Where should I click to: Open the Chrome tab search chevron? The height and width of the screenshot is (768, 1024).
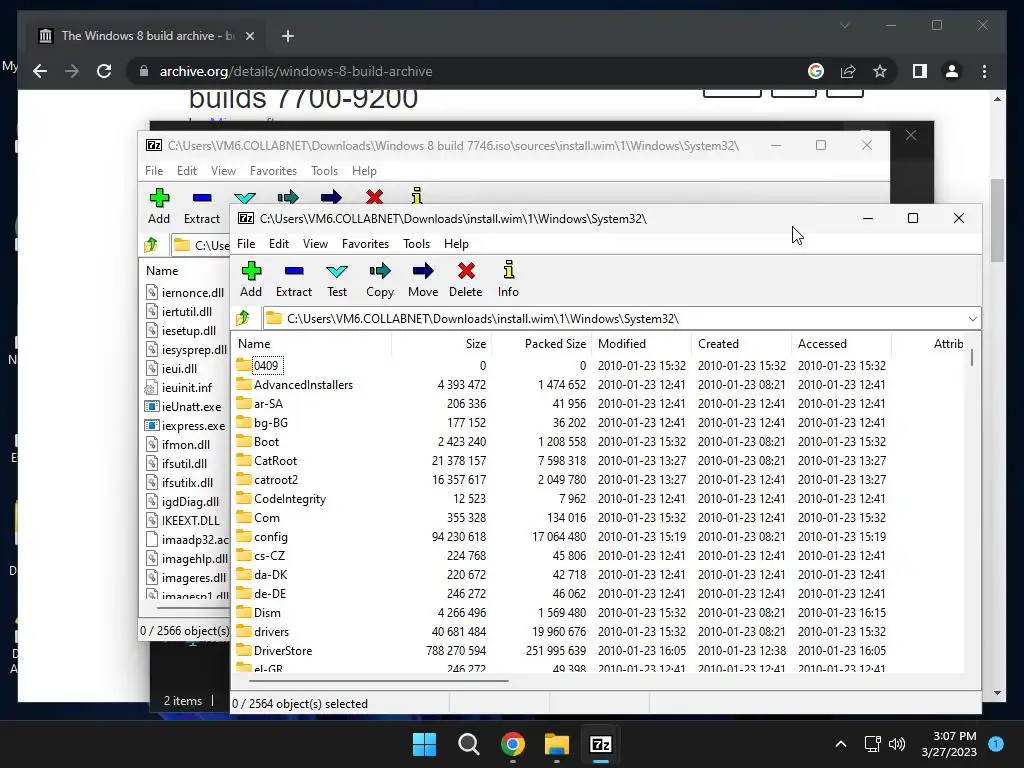pyautogui.click(x=844, y=25)
